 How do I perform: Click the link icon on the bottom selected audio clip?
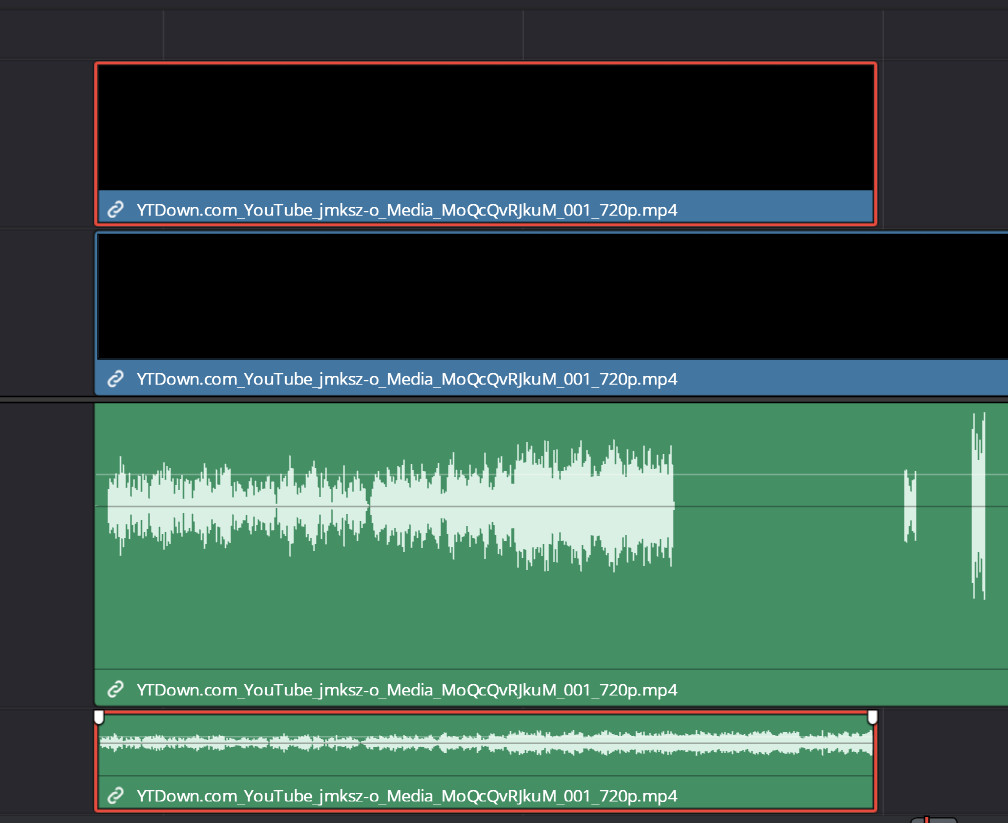point(115,795)
